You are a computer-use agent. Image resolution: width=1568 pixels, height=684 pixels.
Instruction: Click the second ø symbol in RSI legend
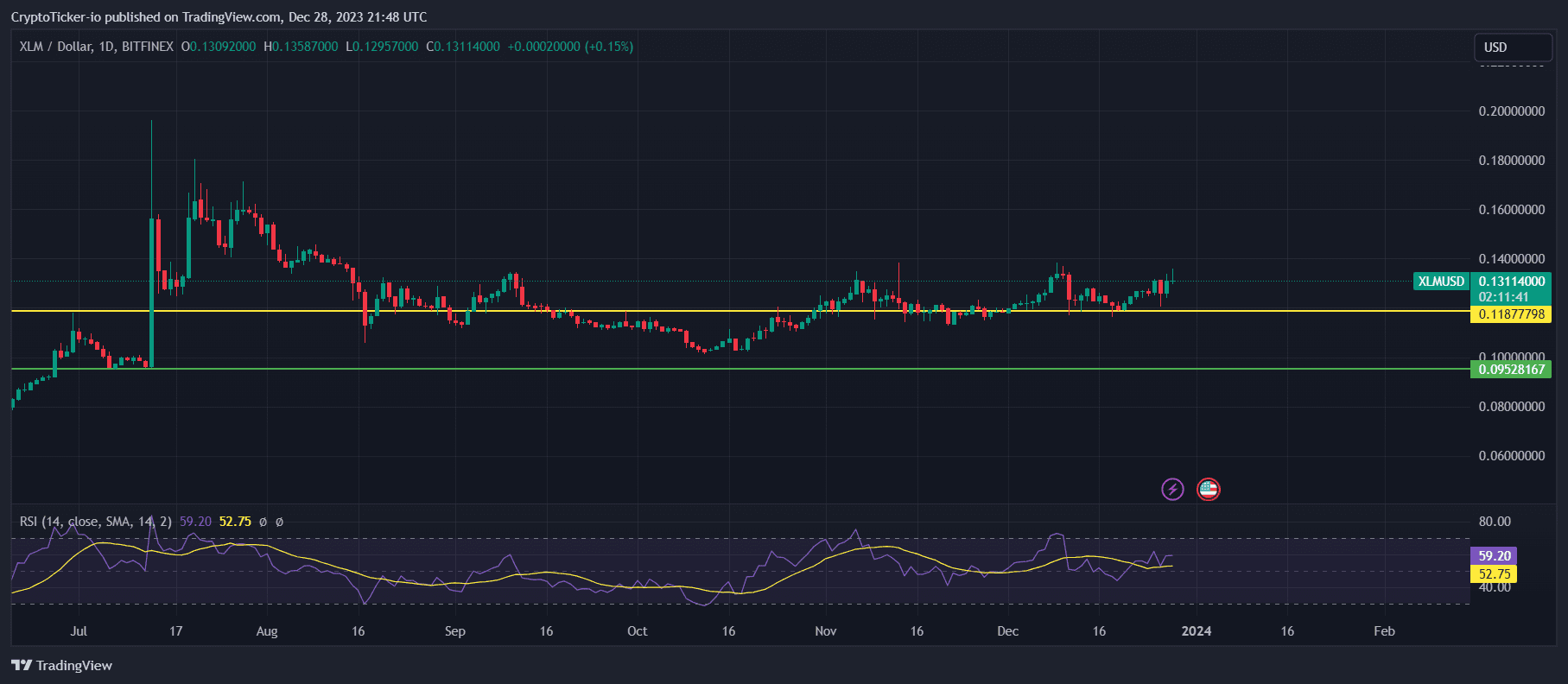pos(279,522)
